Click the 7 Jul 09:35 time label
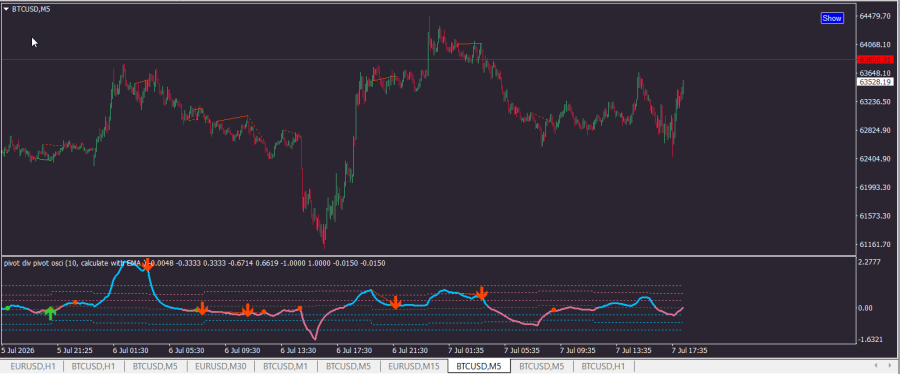This screenshot has width=900, height=374. click(578, 350)
